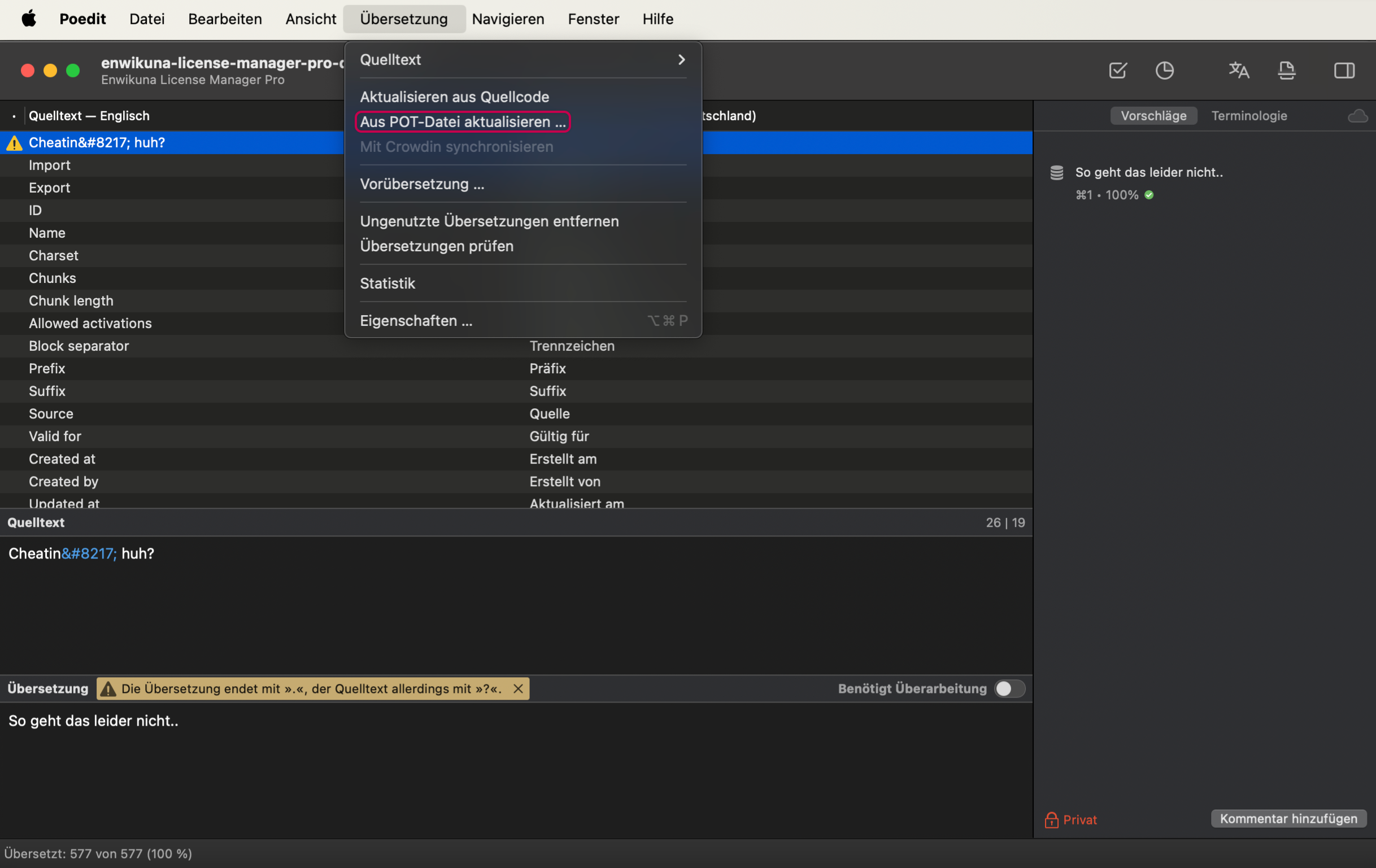Open the Hilfe menu
Screen dimensions: 1376x868
[657, 19]
